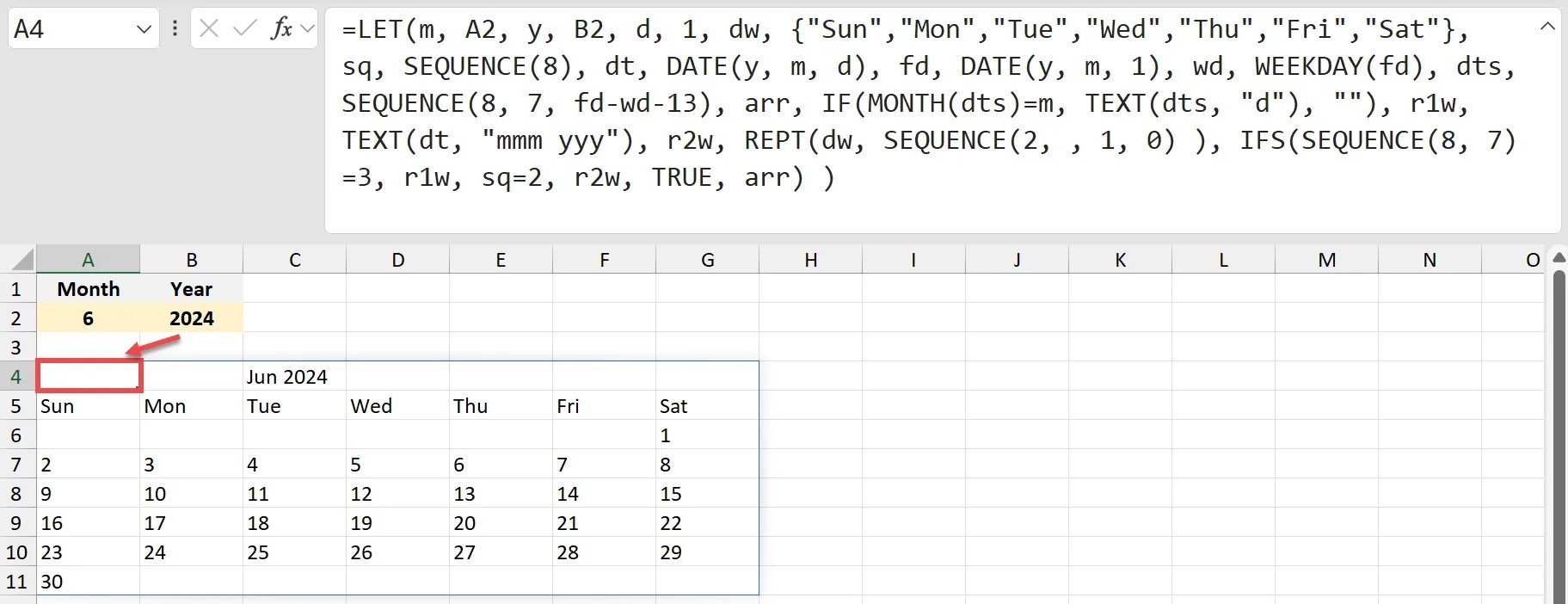This screenshot has width=1568, height=604.
Task: Select the Wed weekday cell
Action: [x=397, y=406]
